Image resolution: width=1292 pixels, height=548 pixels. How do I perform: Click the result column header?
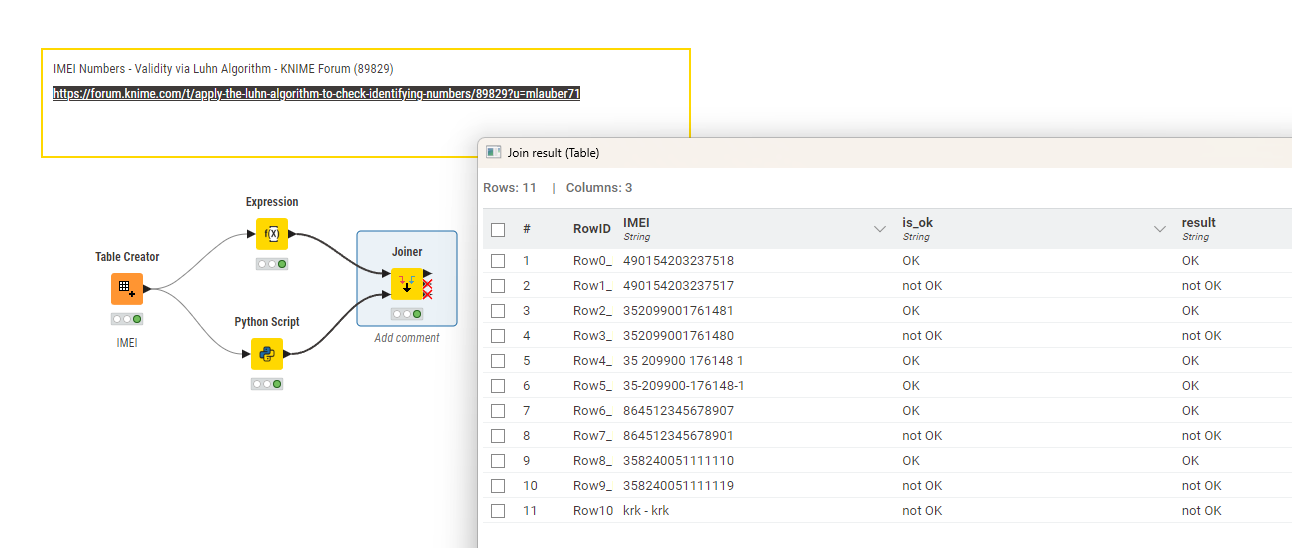click(1198, 223)
